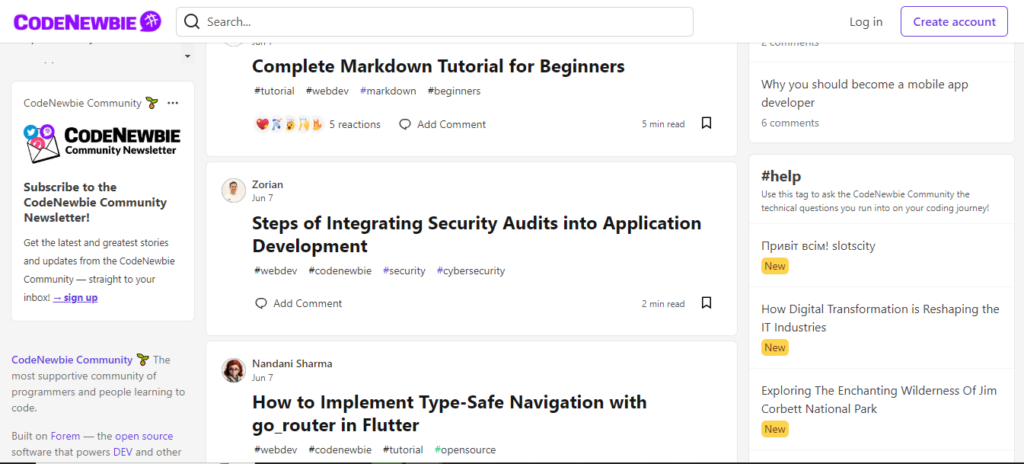Viewport: 1024px width, 464px height.
Task: Open the open source link
Action: pos(144,436)
